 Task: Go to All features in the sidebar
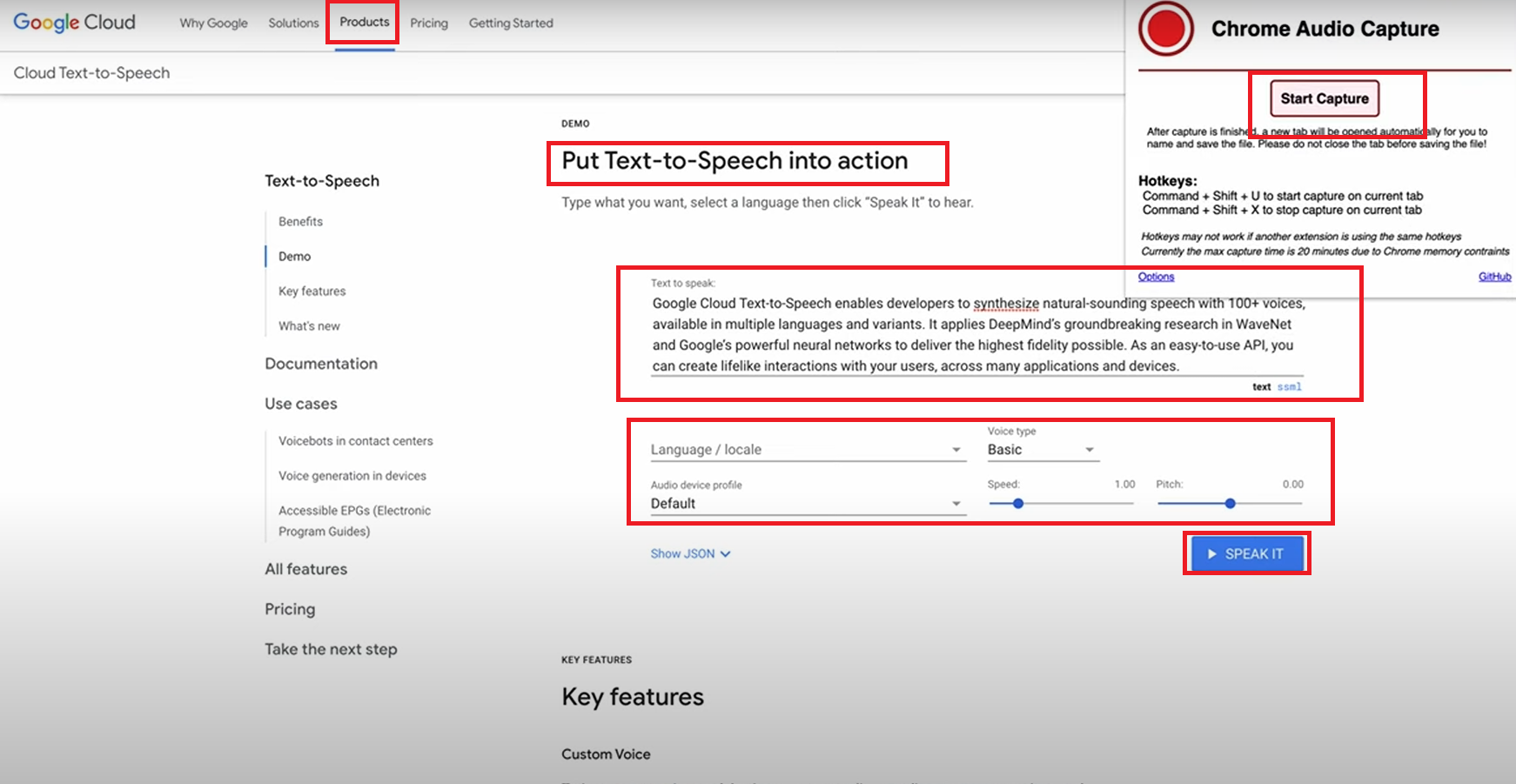coord(306,569)
